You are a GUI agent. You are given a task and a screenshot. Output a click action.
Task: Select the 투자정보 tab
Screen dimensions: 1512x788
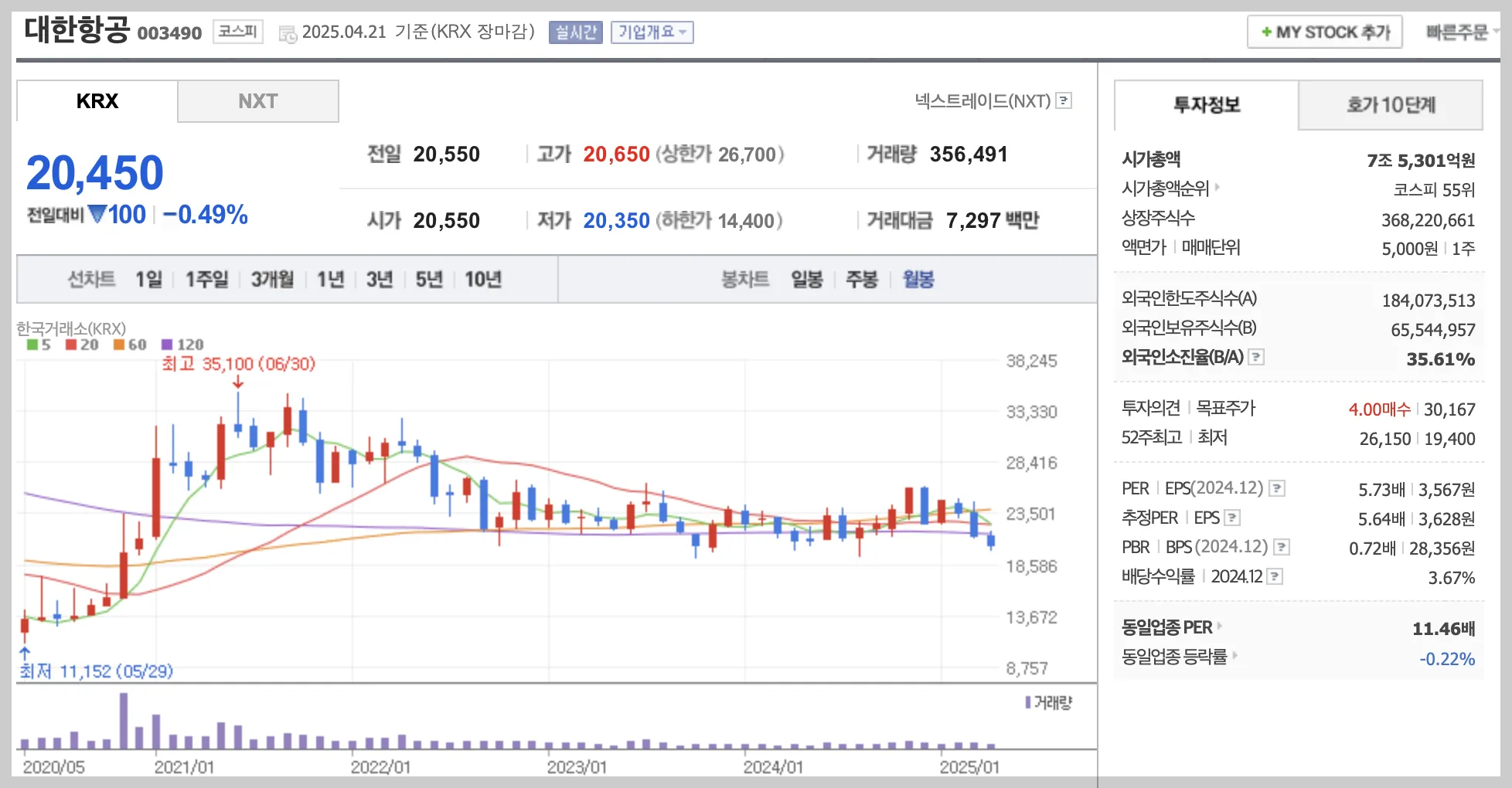tap(1207, 104)
